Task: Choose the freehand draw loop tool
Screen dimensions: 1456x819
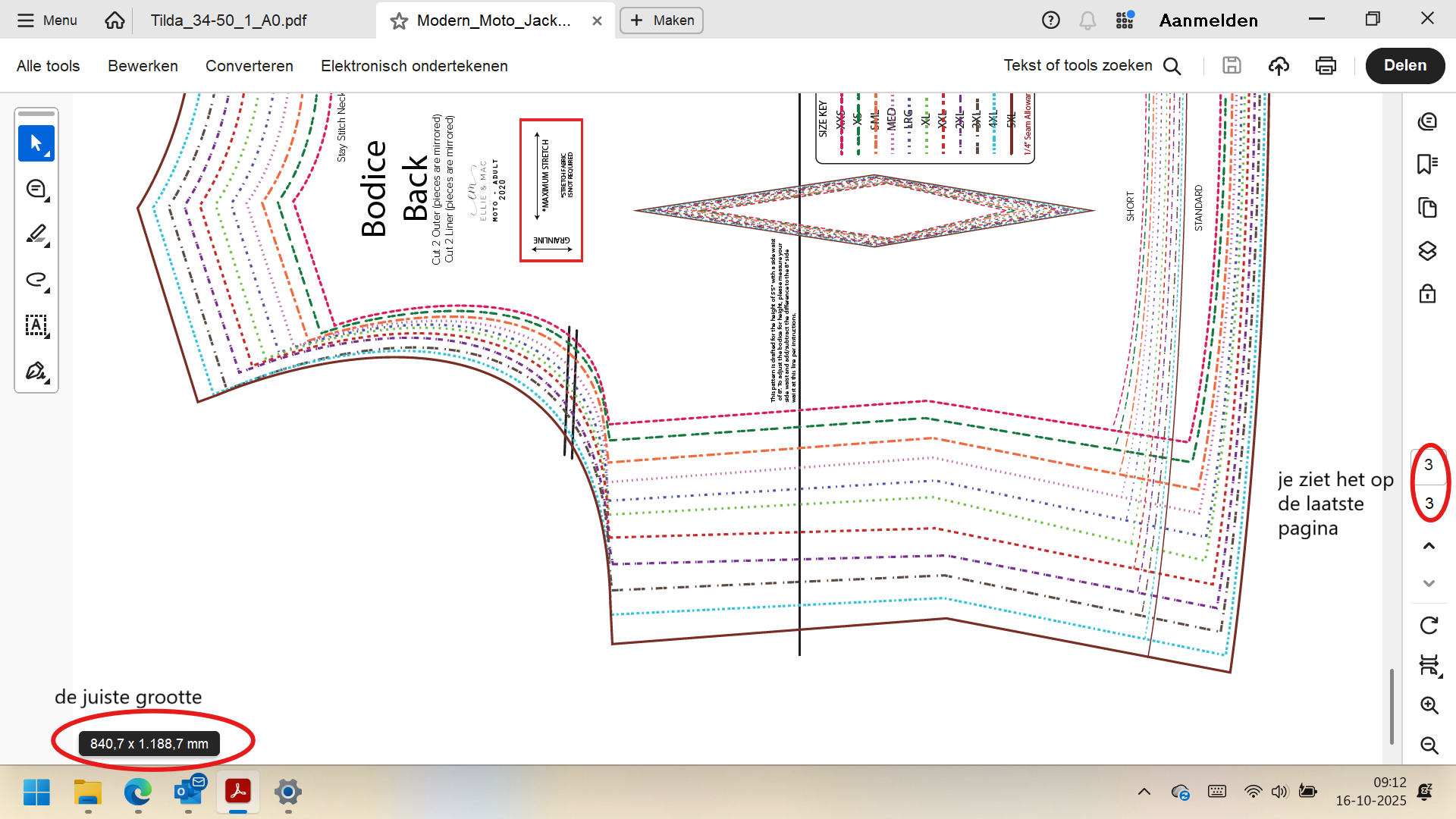Action: tap(36, 280)
